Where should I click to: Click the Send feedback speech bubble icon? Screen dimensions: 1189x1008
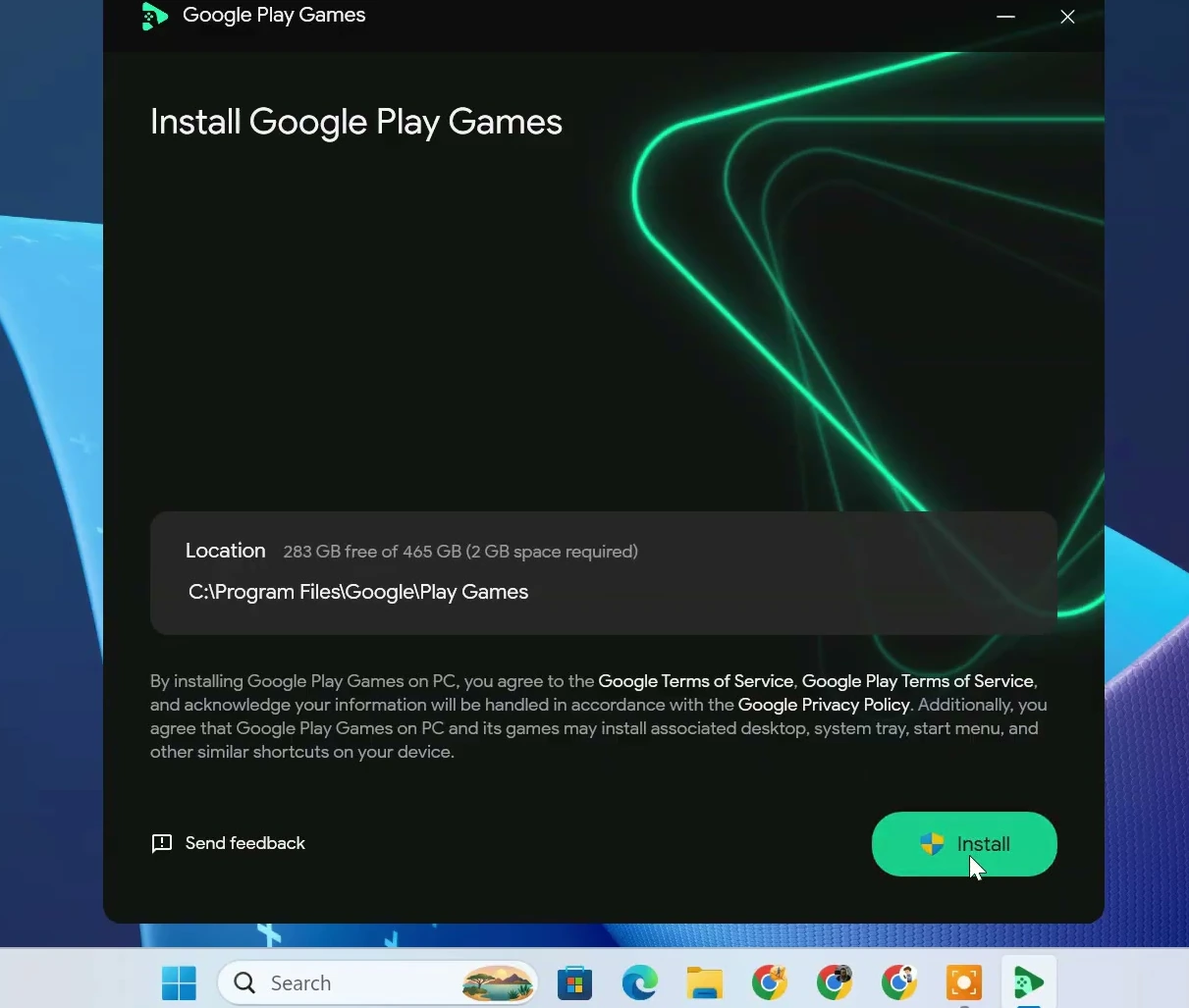click(x=162, y=843)
